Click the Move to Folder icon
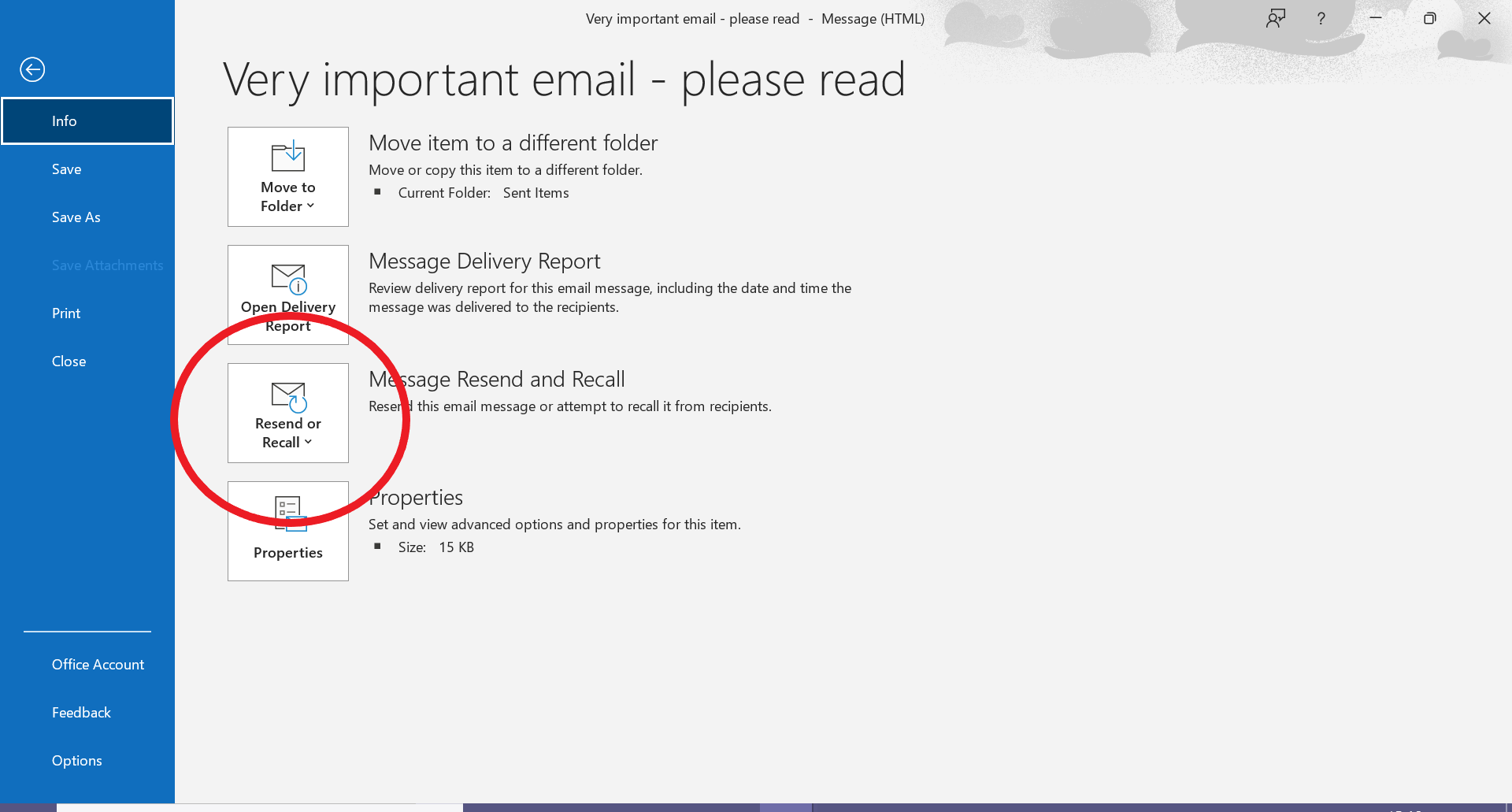This screenshot has height=812, width=1512. point(288,156)
